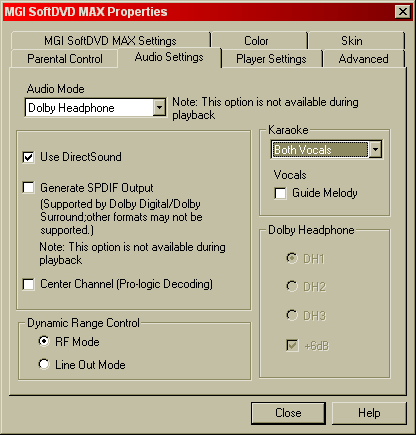
Task: Open the Player Settings tab
Action: point(271,59)
